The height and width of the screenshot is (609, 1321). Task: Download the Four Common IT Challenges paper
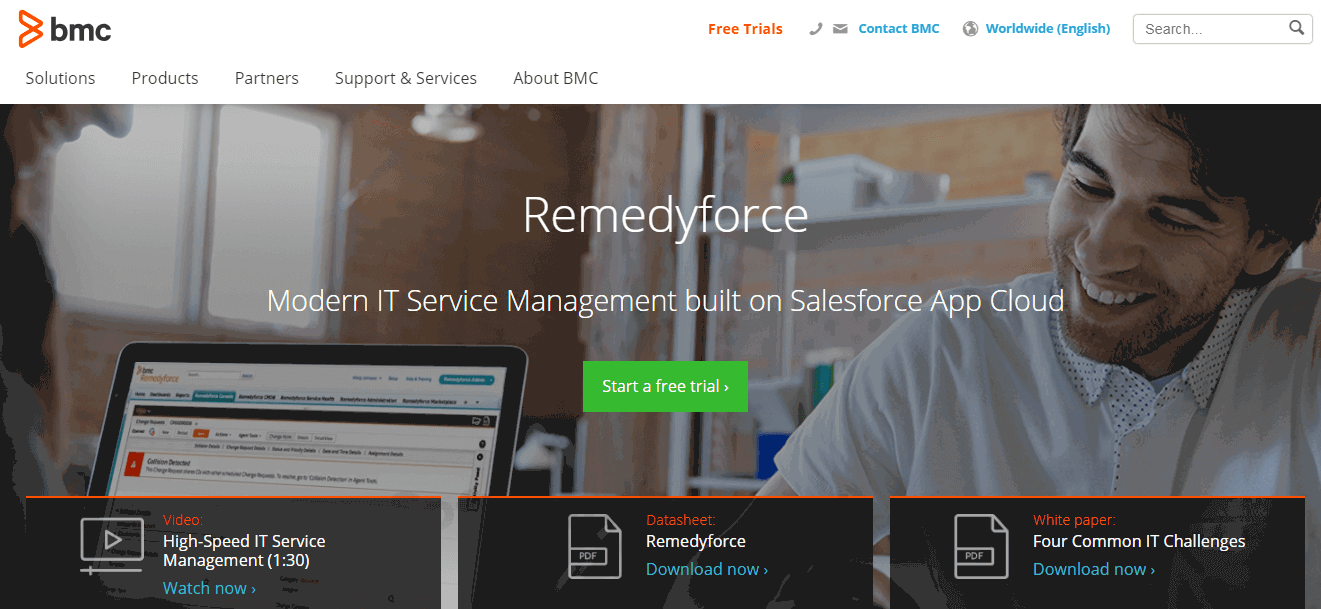point(1094,569)
